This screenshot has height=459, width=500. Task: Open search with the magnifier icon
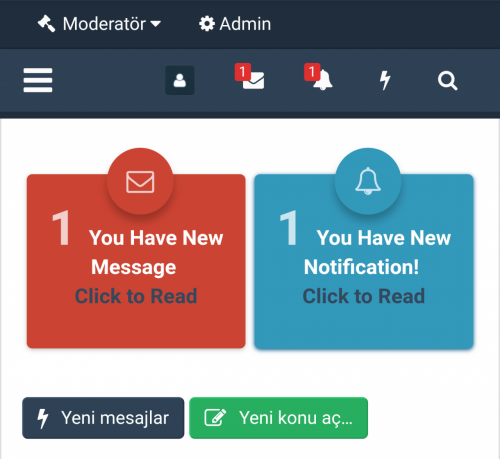click(x=447, y=80)
